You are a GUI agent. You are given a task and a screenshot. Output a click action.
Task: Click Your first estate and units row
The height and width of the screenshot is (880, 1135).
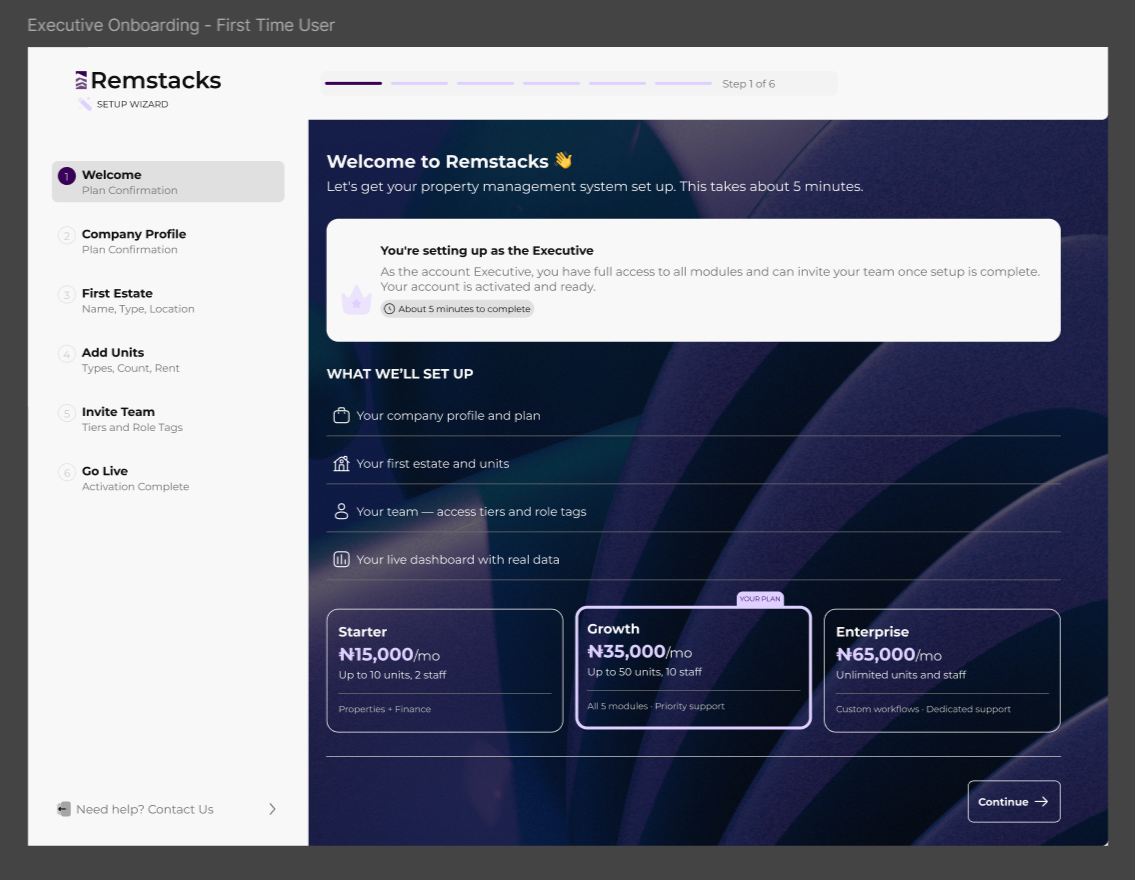tap(693, 463)
